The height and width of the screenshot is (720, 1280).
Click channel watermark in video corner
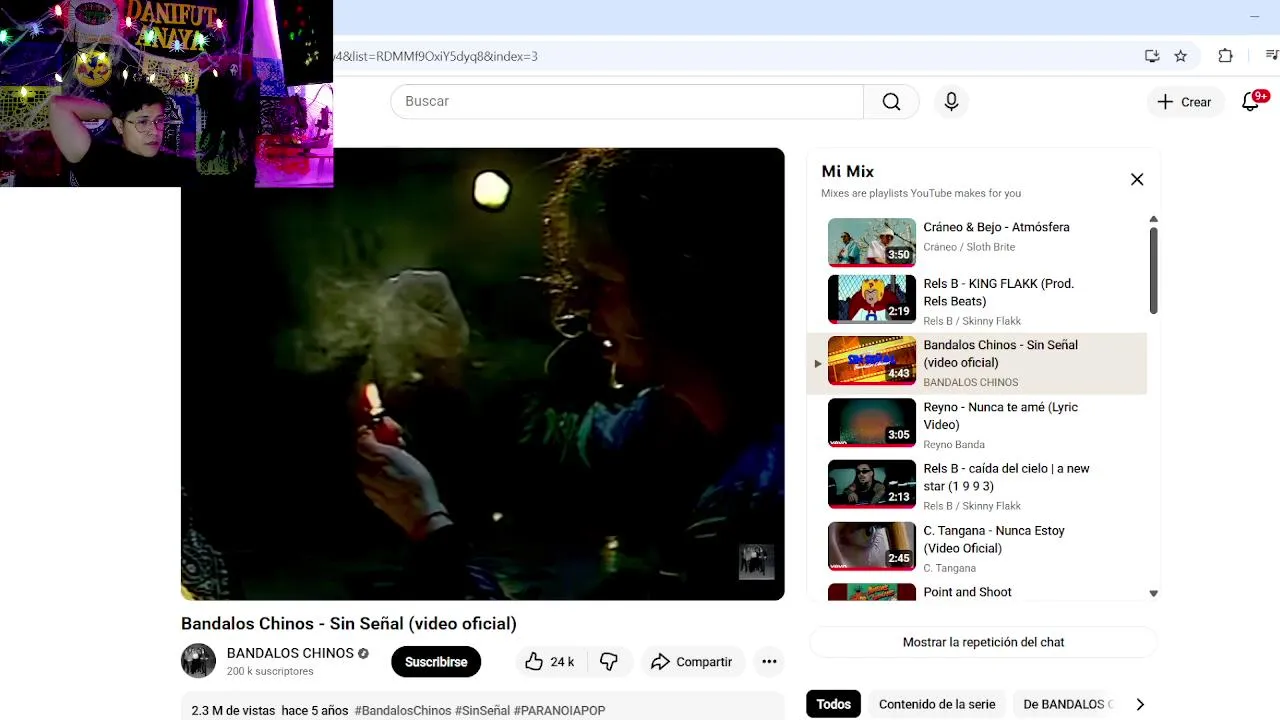[756, 561]
